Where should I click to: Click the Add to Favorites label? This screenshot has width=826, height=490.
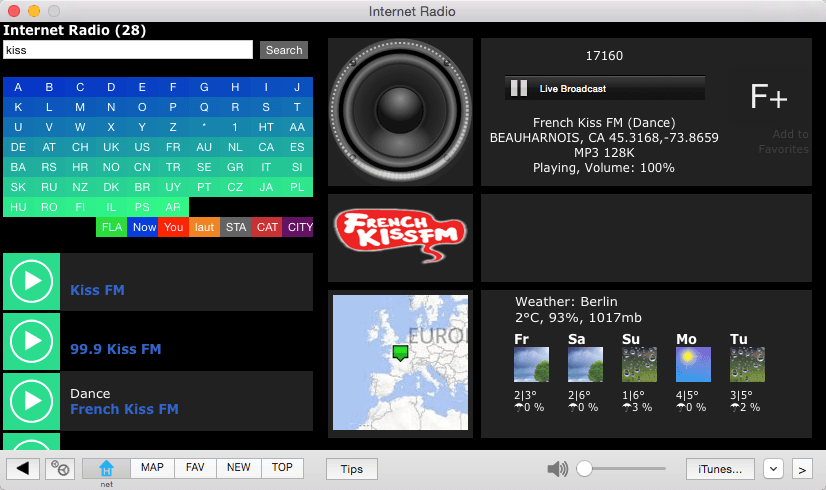(x=784, y=142)
